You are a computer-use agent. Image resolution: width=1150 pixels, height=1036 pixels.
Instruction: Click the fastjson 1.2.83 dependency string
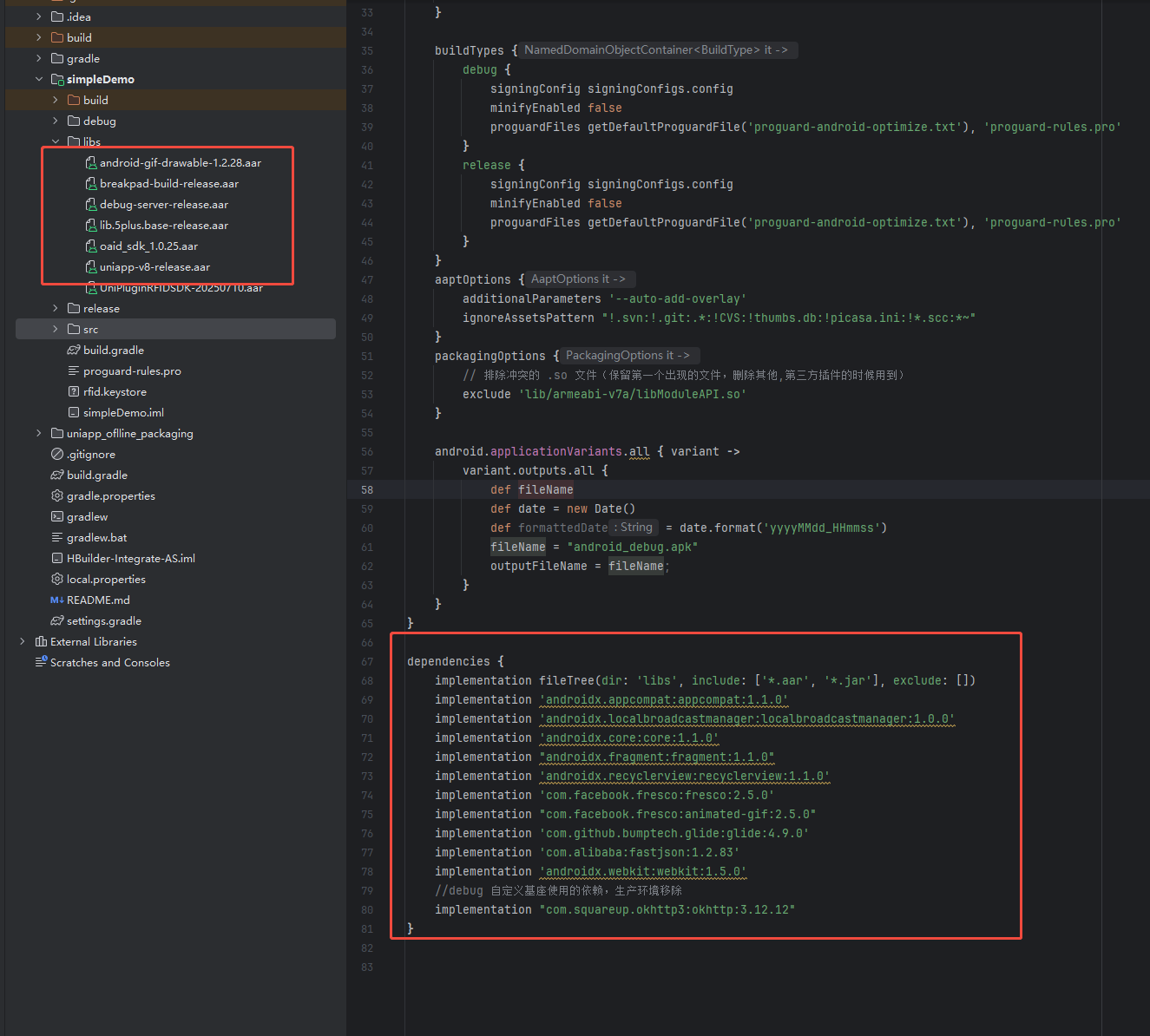[x=640, y=852]
